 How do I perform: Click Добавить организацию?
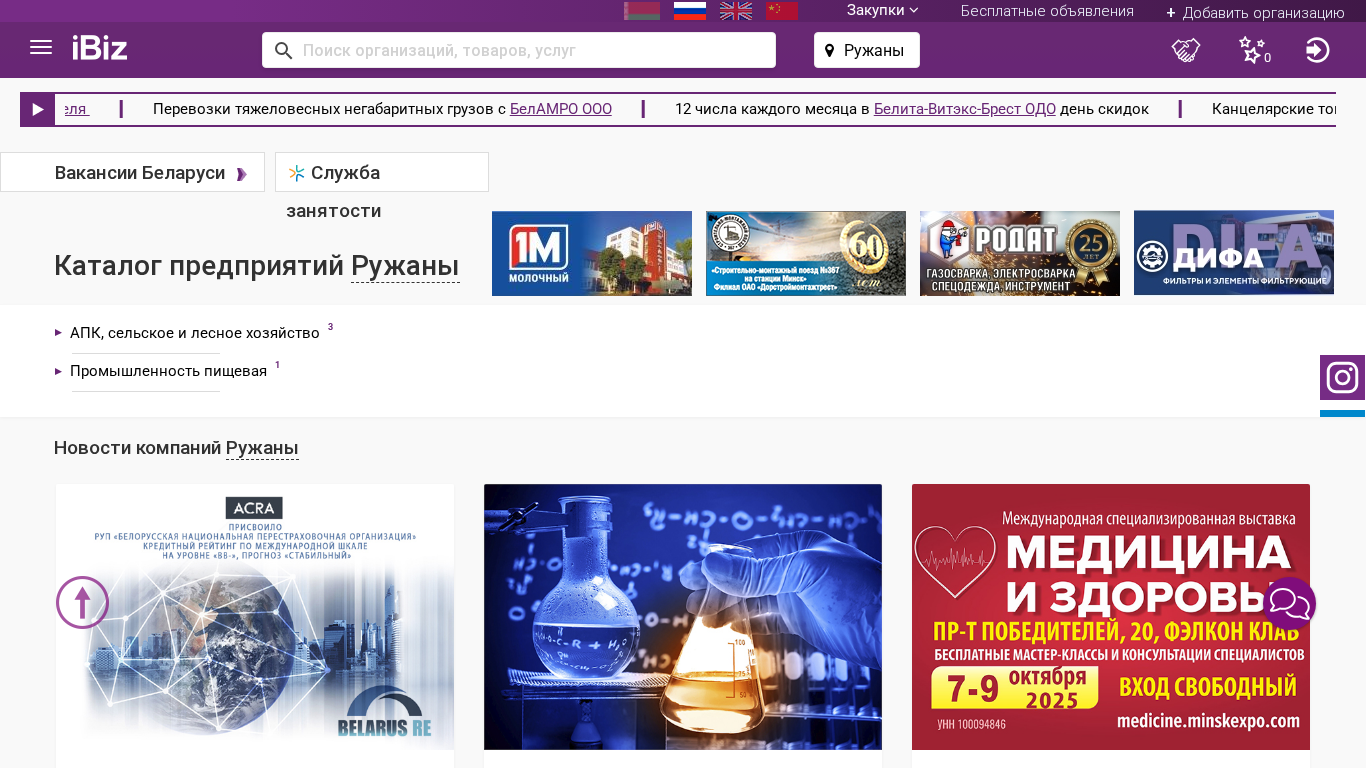tap(1255, 13)
